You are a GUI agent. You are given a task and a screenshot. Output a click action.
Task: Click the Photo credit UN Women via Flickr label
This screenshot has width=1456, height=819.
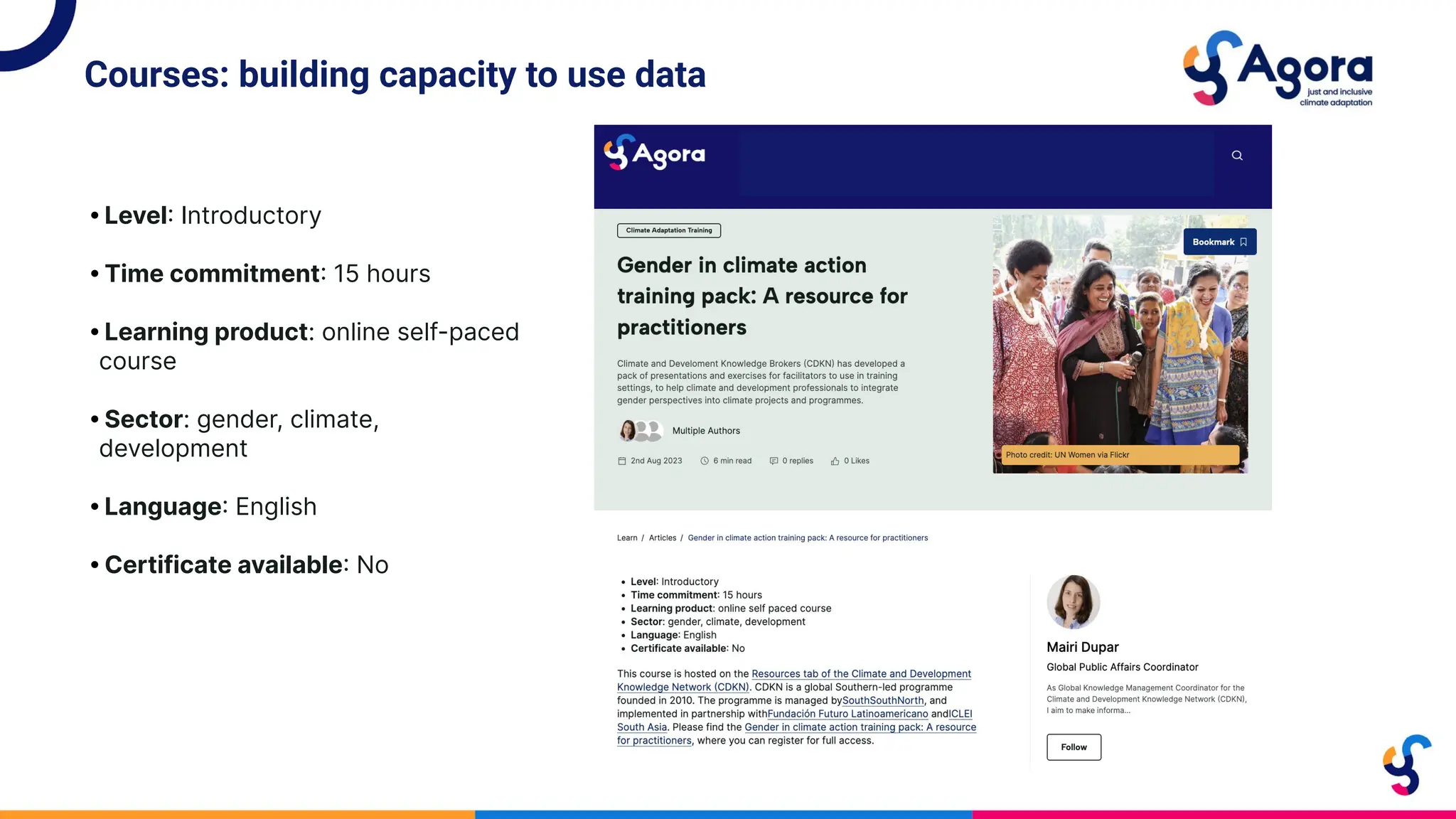coord(1120,455)
